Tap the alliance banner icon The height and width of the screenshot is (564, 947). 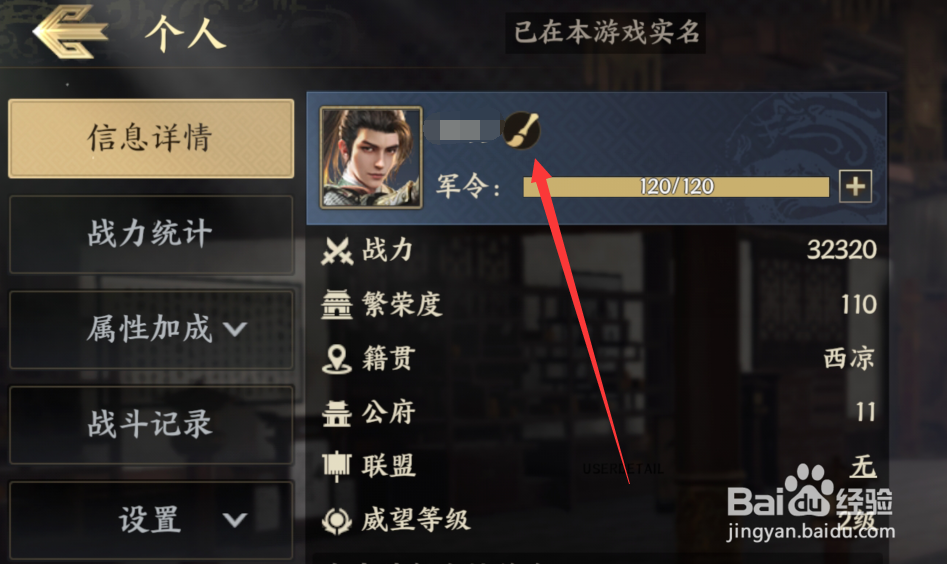click(336, 466)
